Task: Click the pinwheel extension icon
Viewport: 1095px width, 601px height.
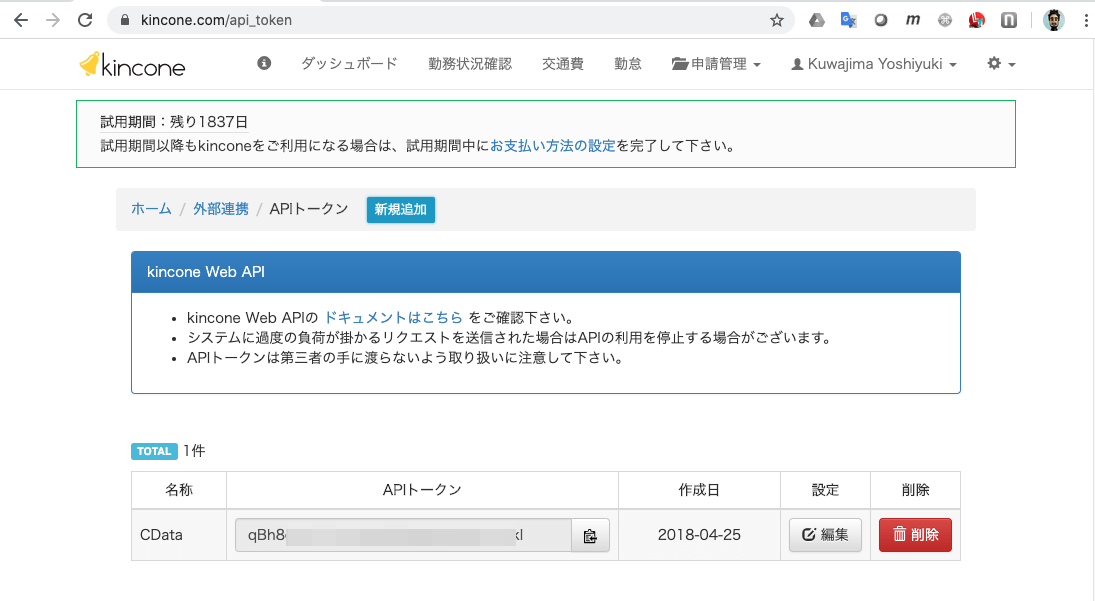Action: tap(945, 20)
